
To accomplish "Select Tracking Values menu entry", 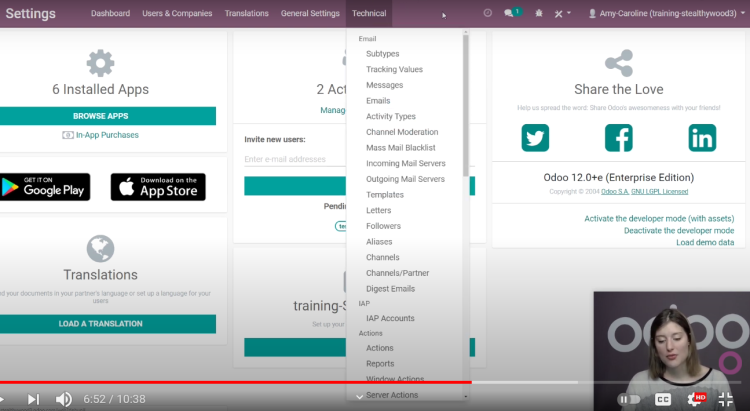I will coord(394,69).
